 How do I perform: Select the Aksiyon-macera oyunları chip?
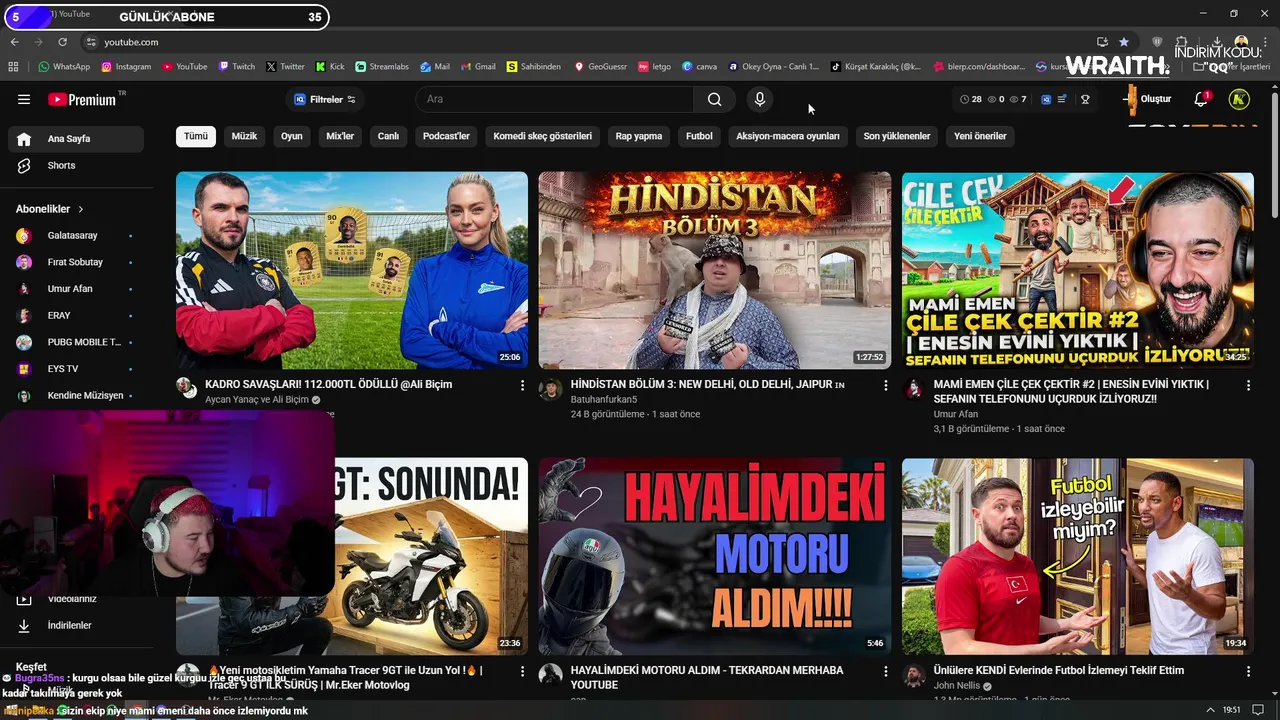788,136
